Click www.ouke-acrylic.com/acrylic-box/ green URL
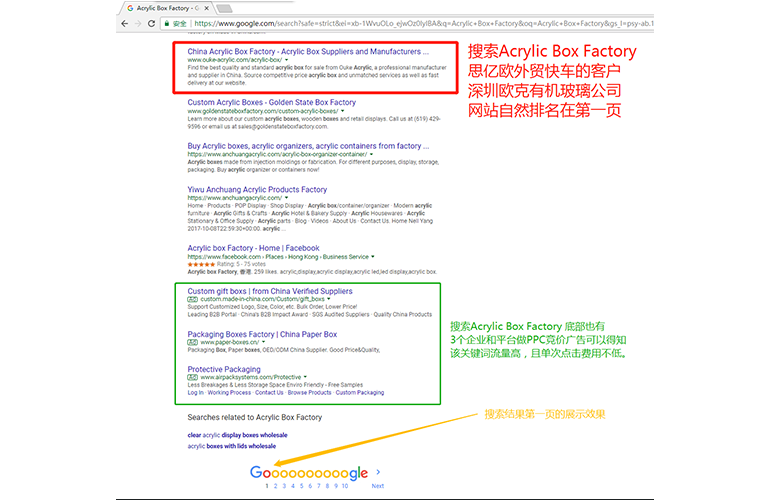Viewport: 770px width, 500px height. pyautogui.click(x=234, y=60)
